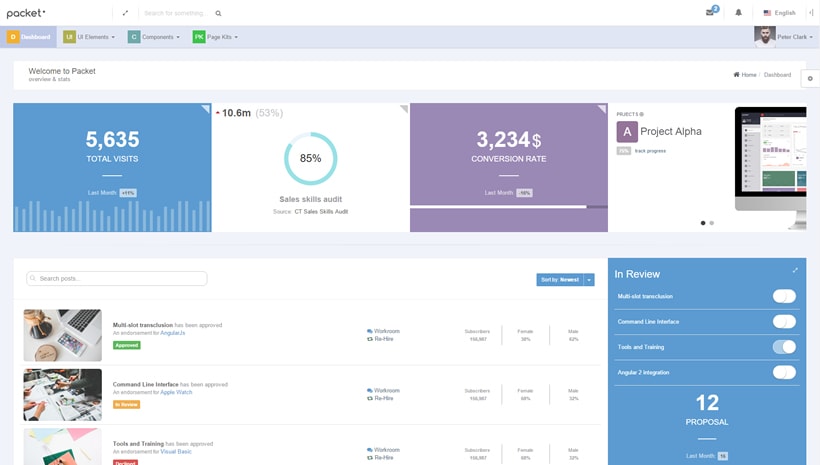Select the Dashboard menu item
Image resolution: width=820 pixels, height=465 pixels.
coord(29,37)
